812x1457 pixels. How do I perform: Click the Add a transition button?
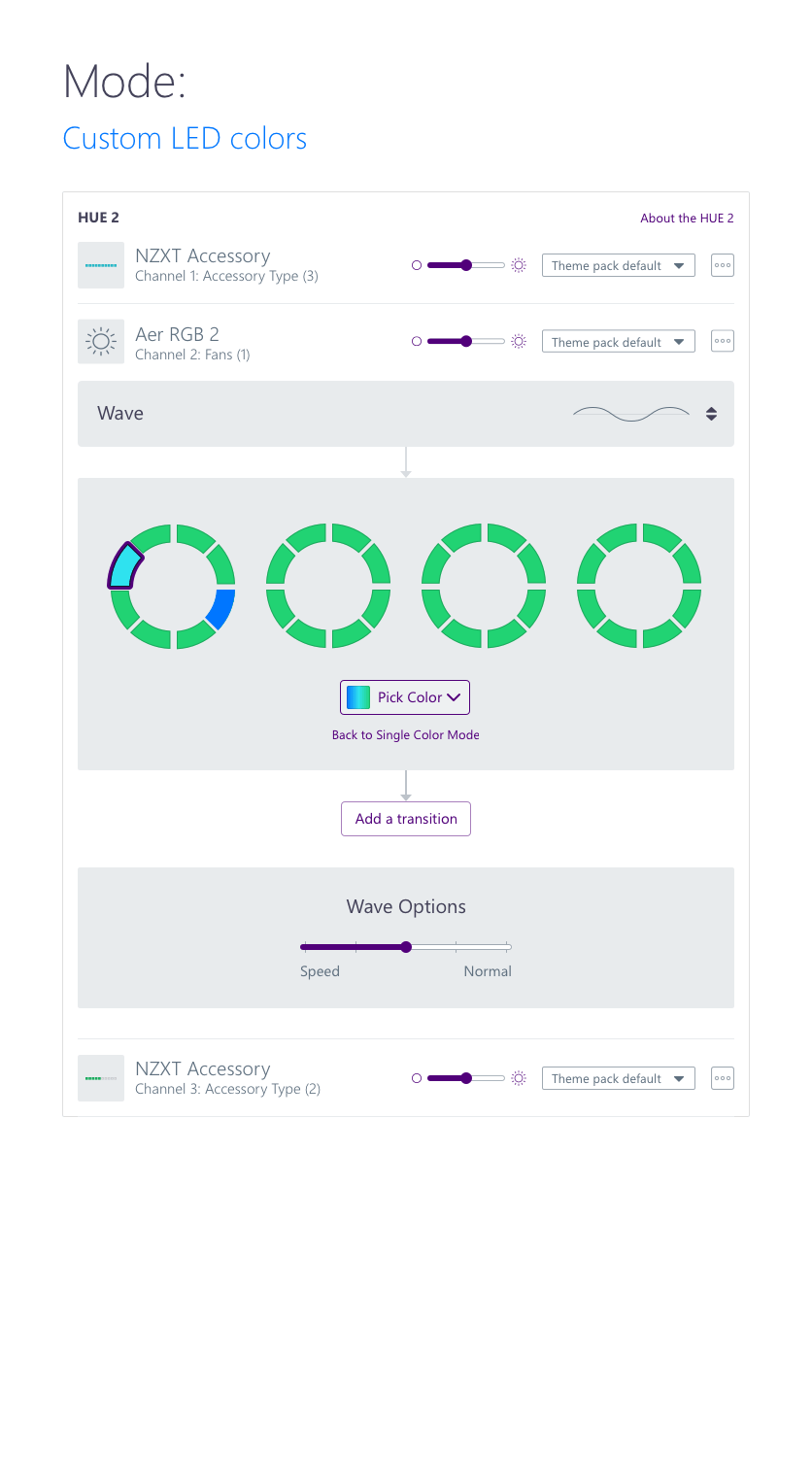(x=405, y=819)
